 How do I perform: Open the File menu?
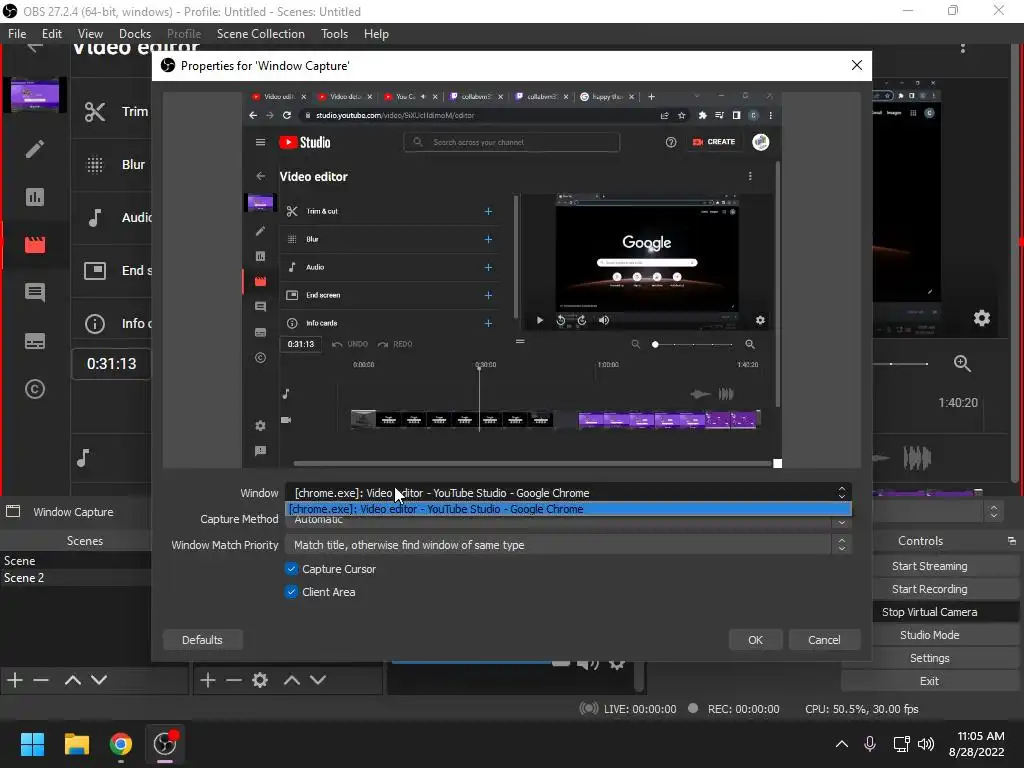pos(17,33)
